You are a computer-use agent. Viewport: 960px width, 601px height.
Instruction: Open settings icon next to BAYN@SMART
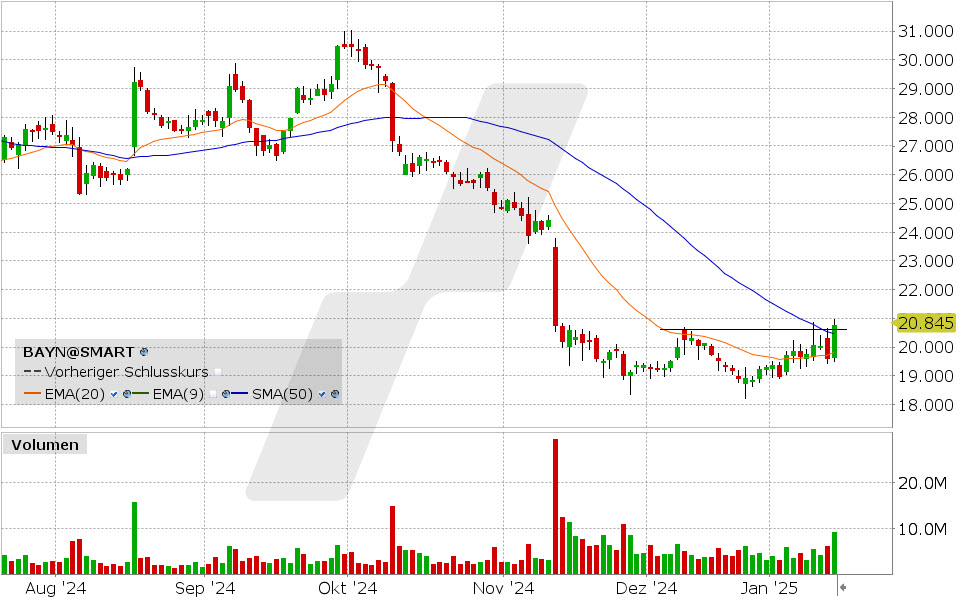144,352
